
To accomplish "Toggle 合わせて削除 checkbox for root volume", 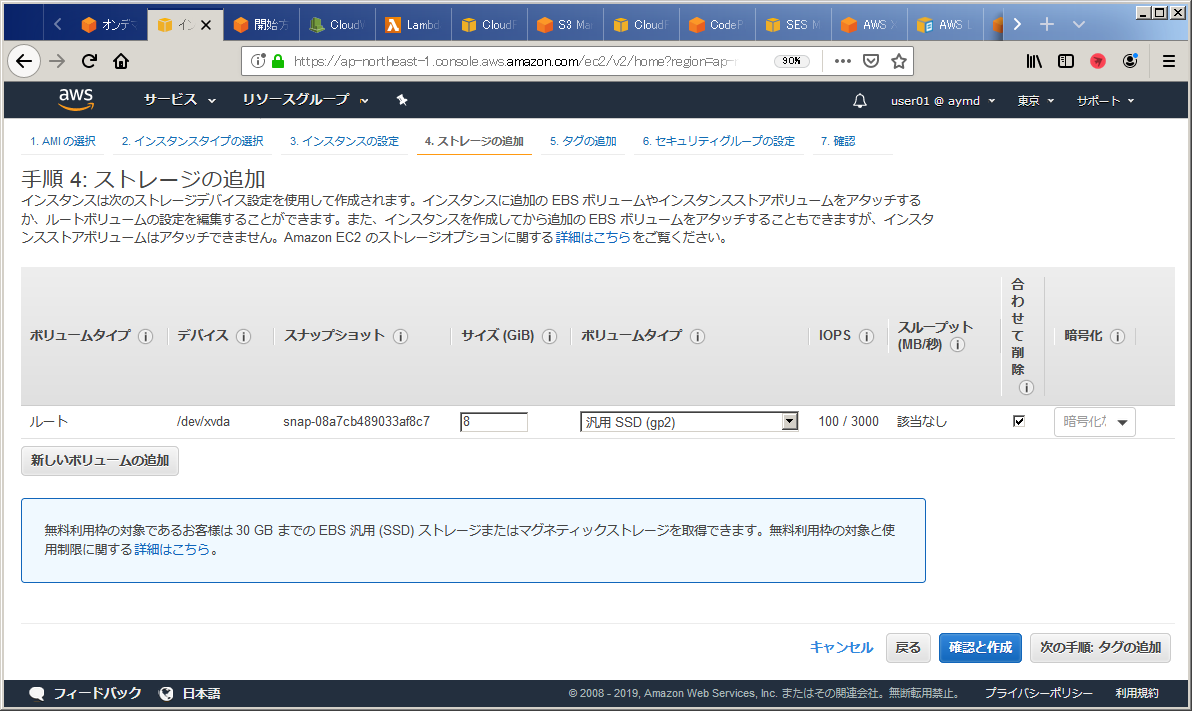I will 1019,421.
